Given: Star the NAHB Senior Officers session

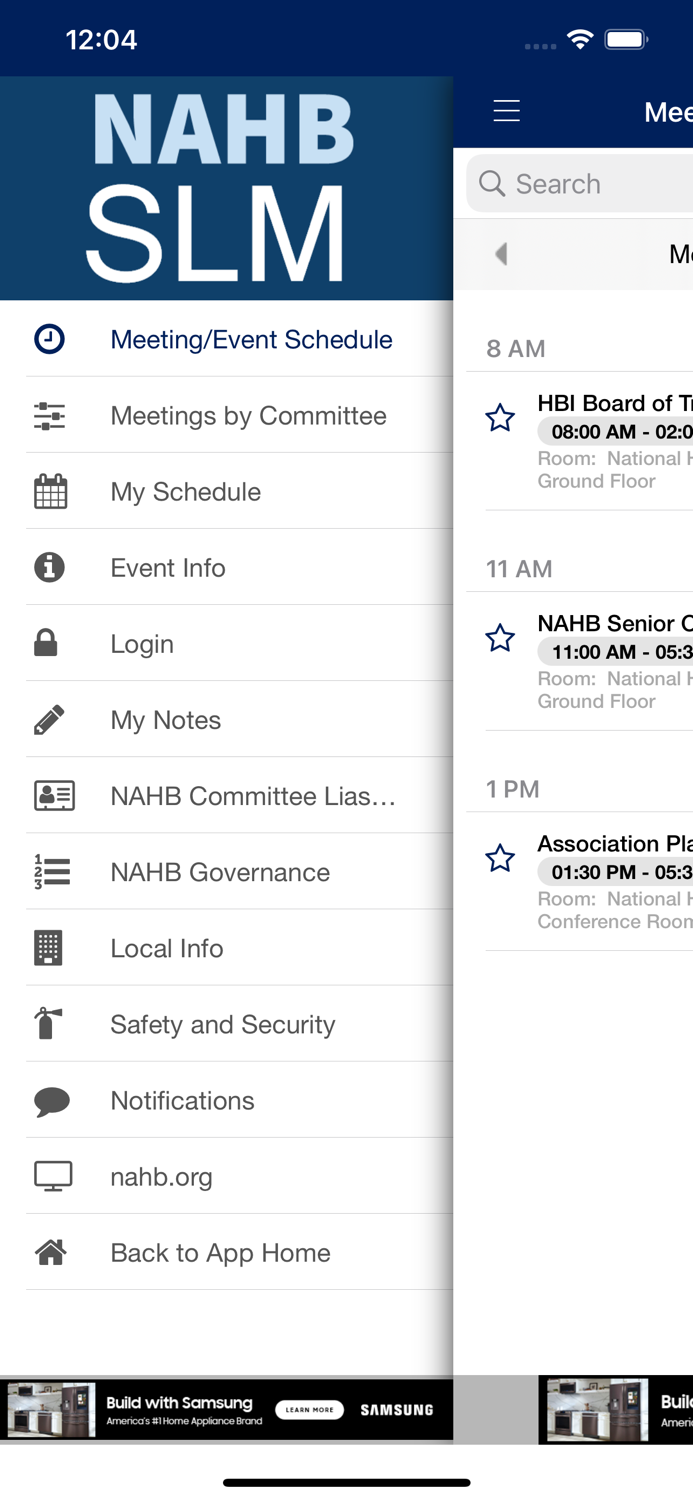Looking at the screenshot, I should click(x=500, y=638).
